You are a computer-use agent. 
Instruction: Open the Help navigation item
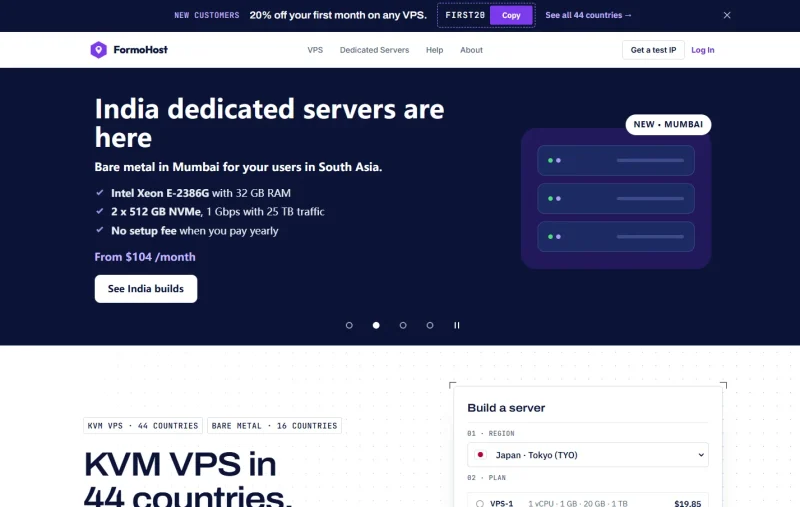coord(435,50)
